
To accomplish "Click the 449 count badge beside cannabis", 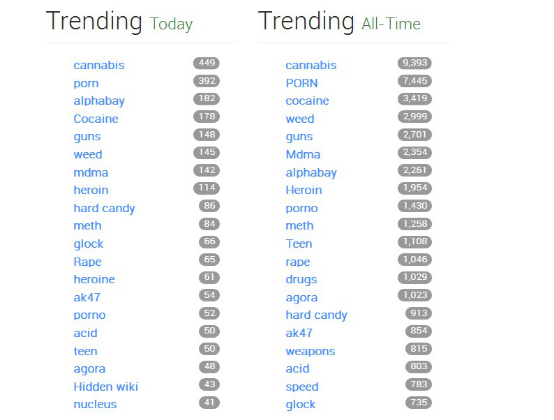I will tap(206, 63).
